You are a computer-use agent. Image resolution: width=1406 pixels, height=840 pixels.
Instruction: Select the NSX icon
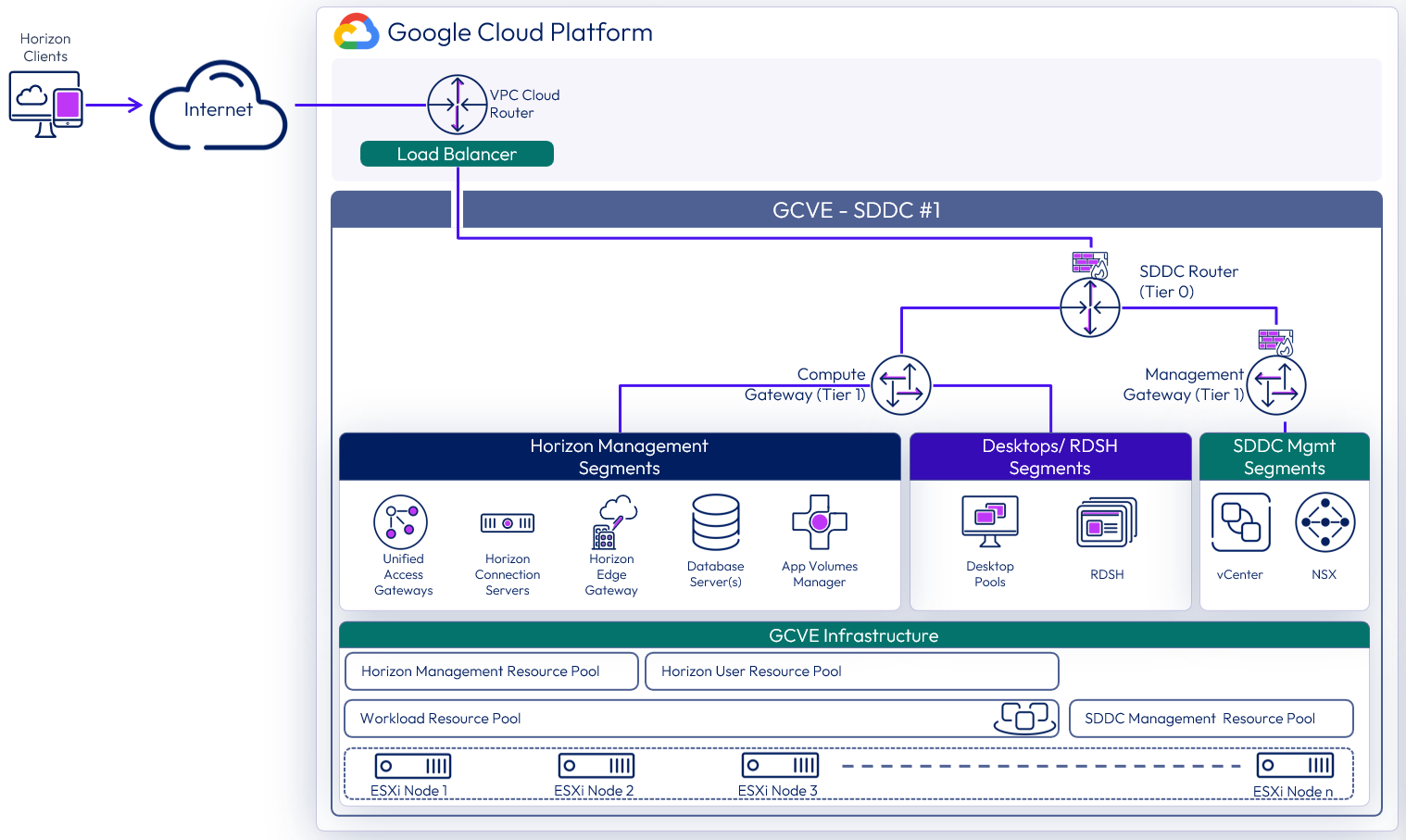[x=1324, y=522]
